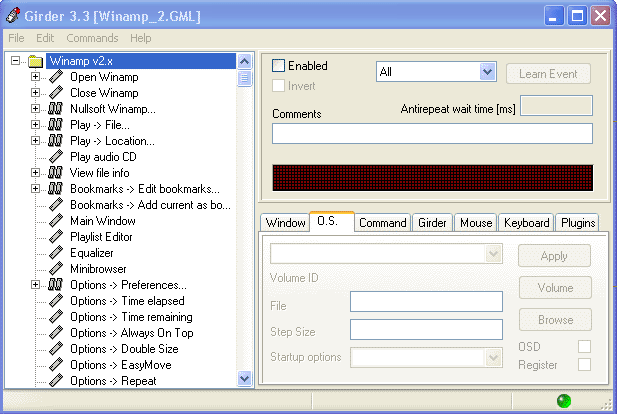Click the EasyMove command icon
The image size is (618, 415).
click(x=56, y=365)
